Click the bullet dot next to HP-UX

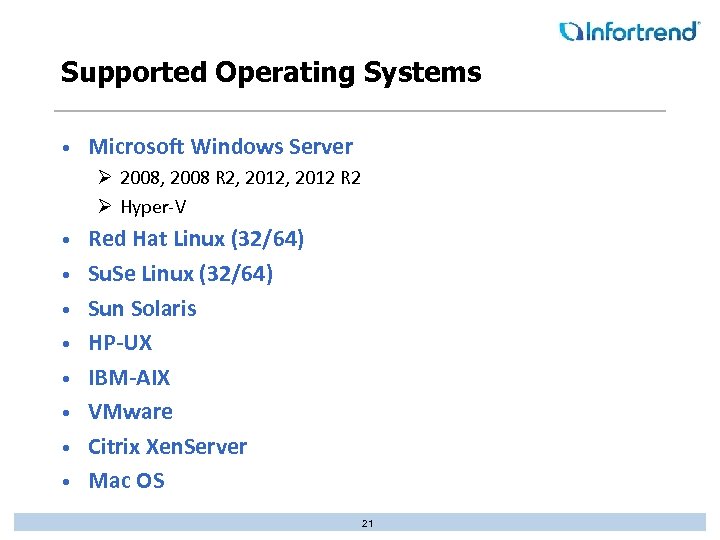pos(64,344)
